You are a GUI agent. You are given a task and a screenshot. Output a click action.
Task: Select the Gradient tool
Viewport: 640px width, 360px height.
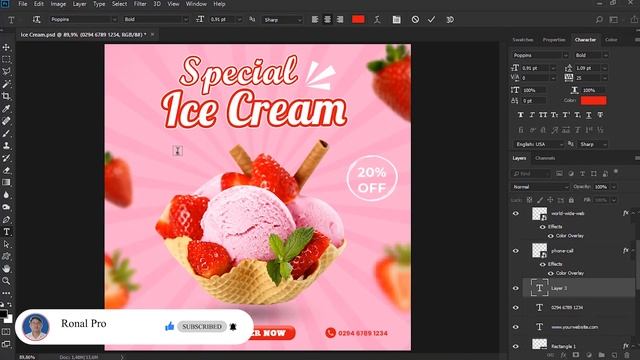[x=6, y=182]
